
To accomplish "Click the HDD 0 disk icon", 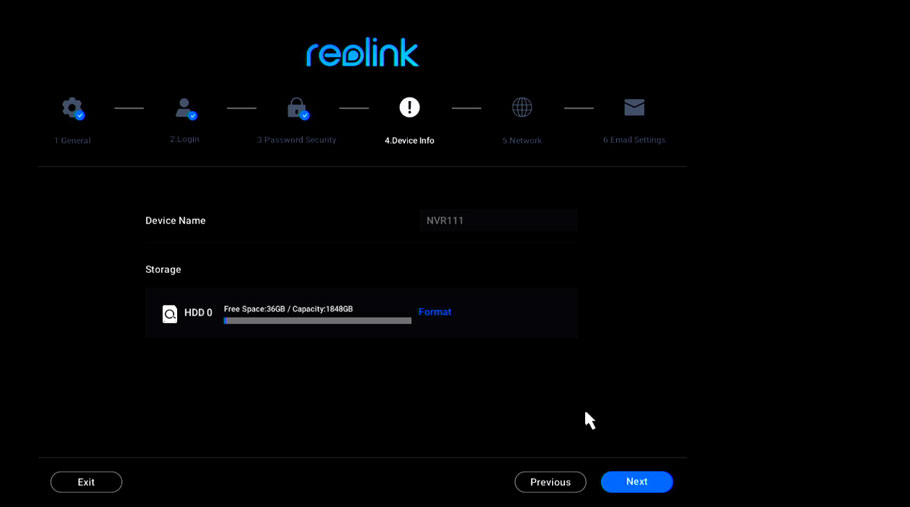I will [x=170, y=314].
